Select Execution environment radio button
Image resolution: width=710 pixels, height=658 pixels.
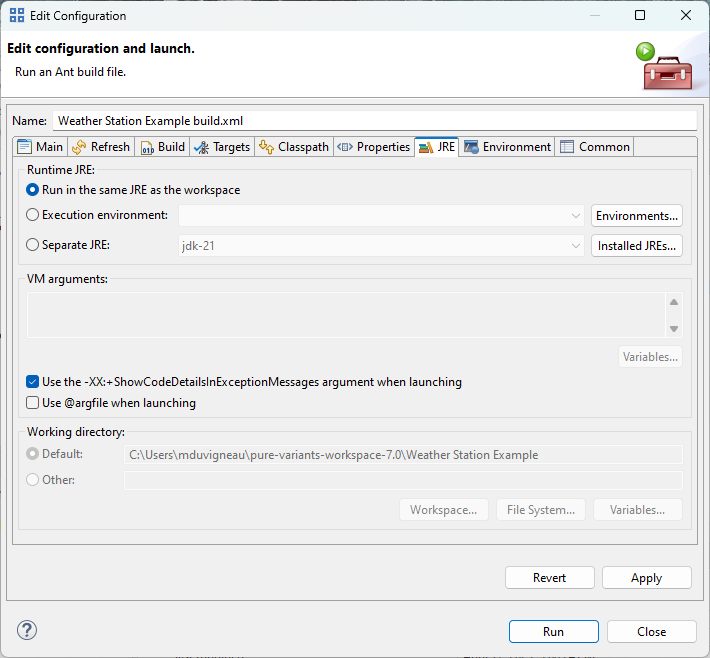[x=33, y=215]
